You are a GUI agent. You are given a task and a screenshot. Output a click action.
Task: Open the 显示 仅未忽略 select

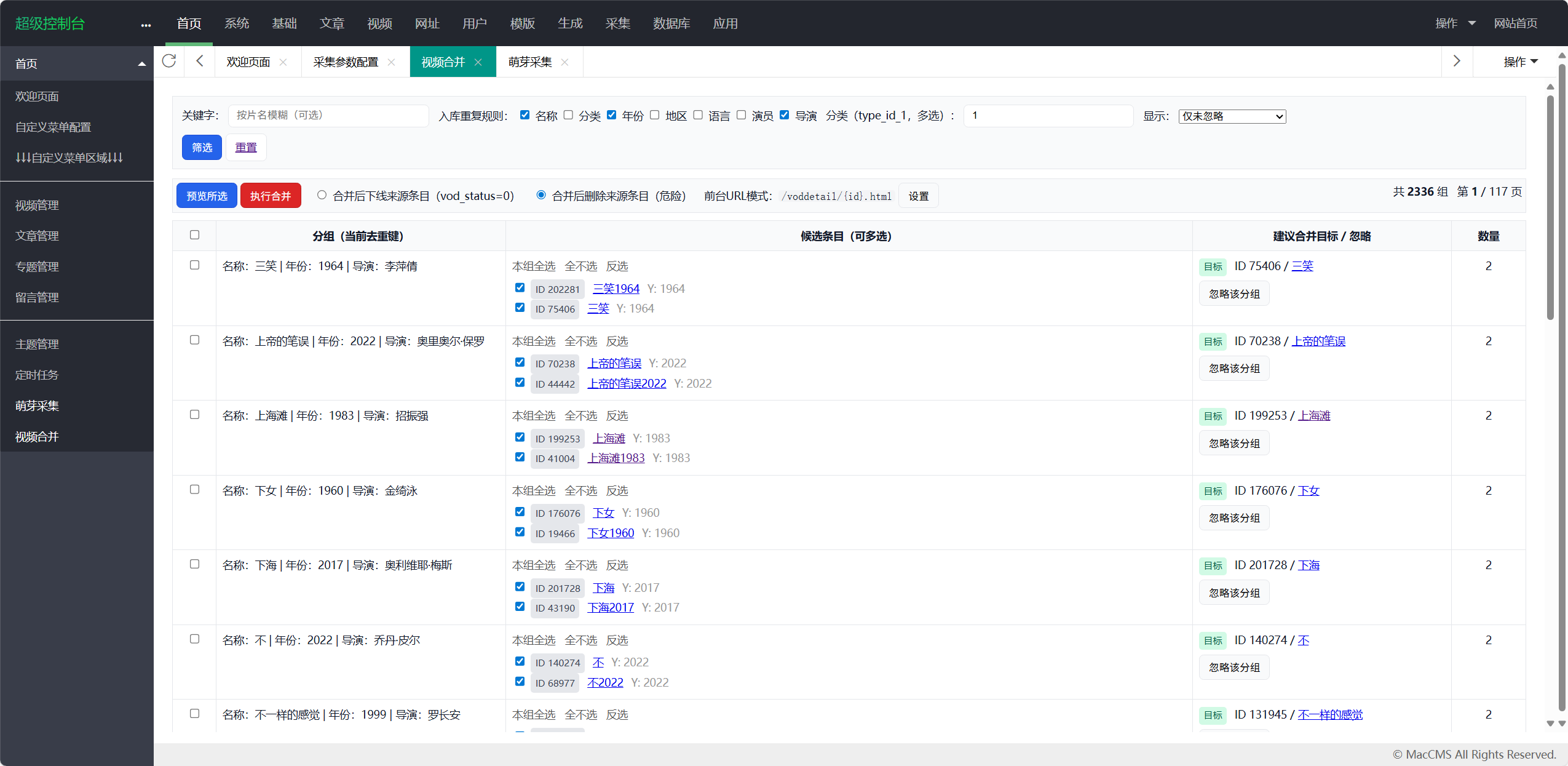point(1232,116)
